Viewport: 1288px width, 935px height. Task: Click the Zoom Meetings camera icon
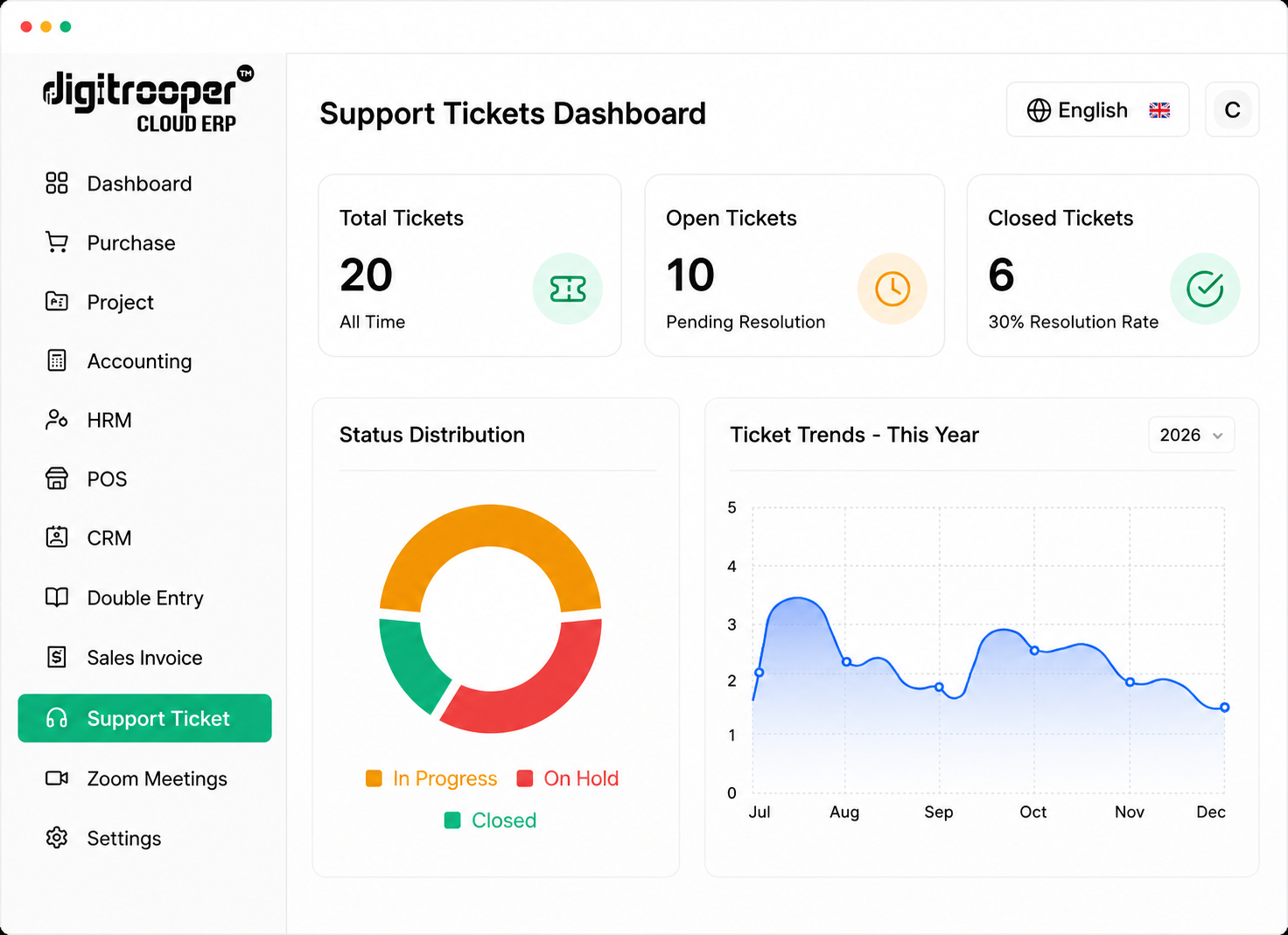[x=57, y=778]
